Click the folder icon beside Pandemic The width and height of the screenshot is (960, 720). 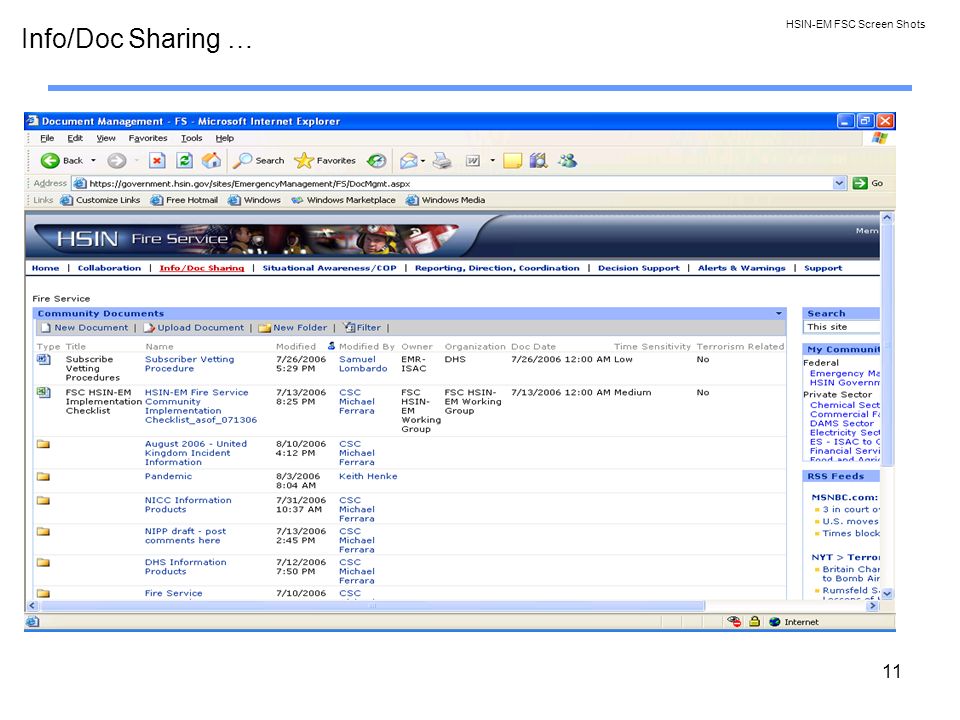pyautogui.click(x=43, y=476)
